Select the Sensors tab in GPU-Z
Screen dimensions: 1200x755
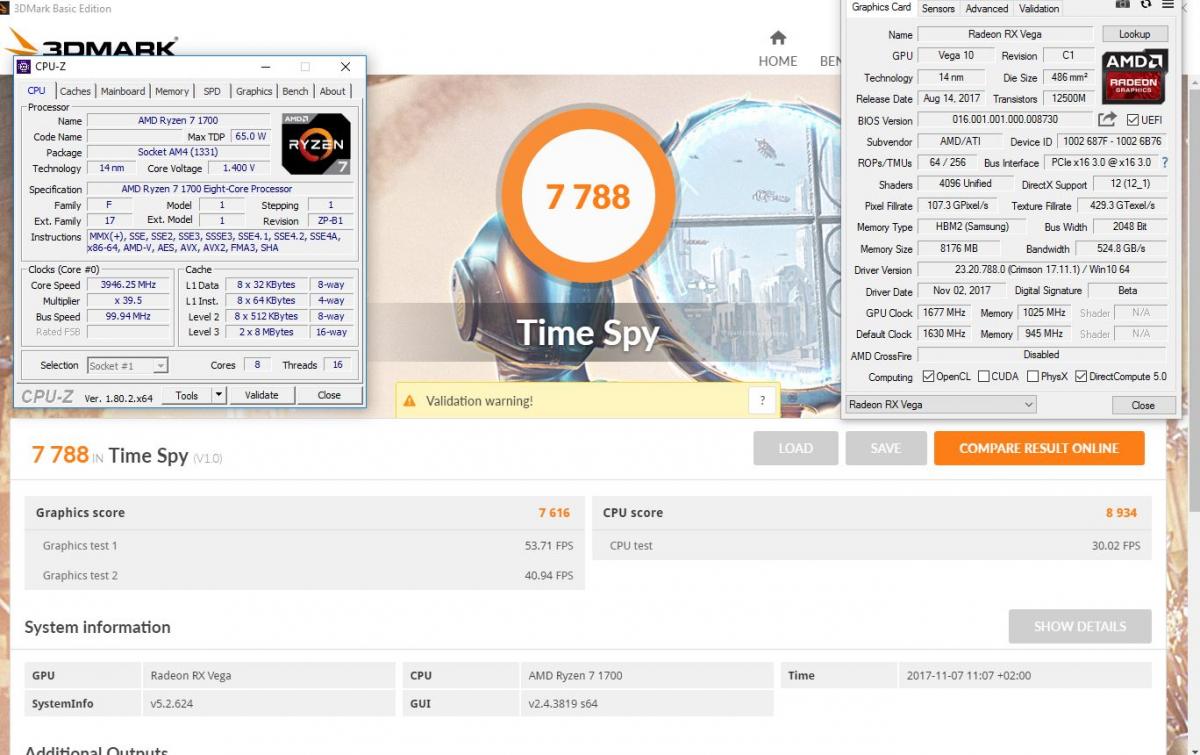point(938,8)
